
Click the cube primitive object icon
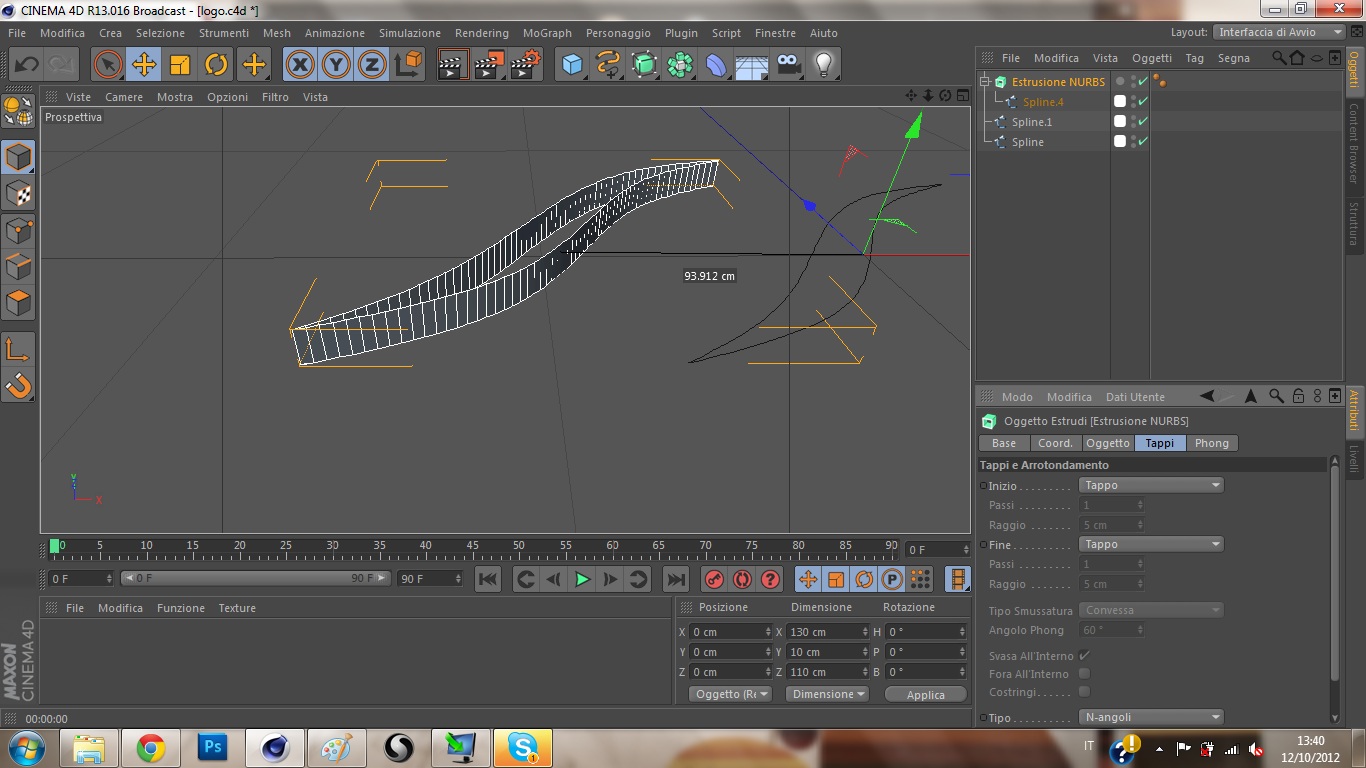pos(572,65)
